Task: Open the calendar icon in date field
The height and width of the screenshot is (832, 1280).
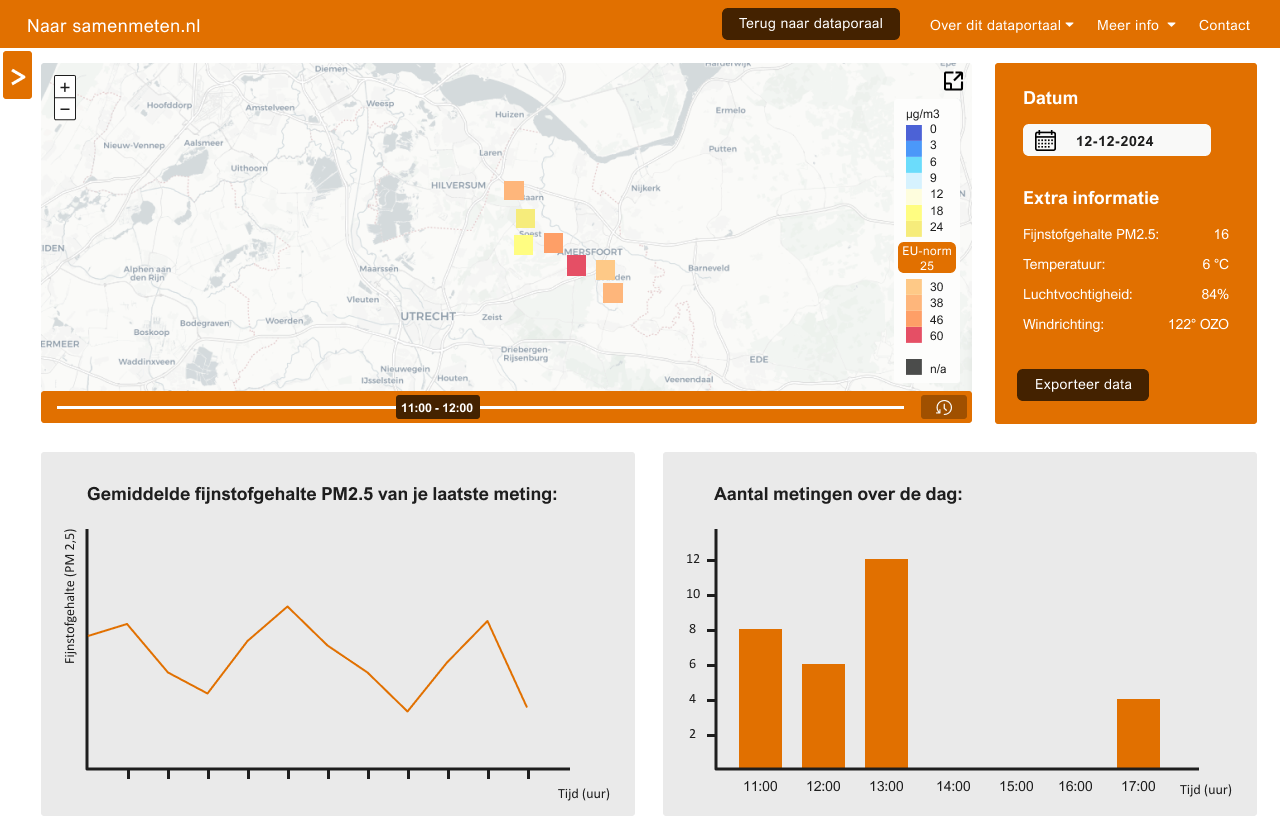Action: pos(1045,140)
